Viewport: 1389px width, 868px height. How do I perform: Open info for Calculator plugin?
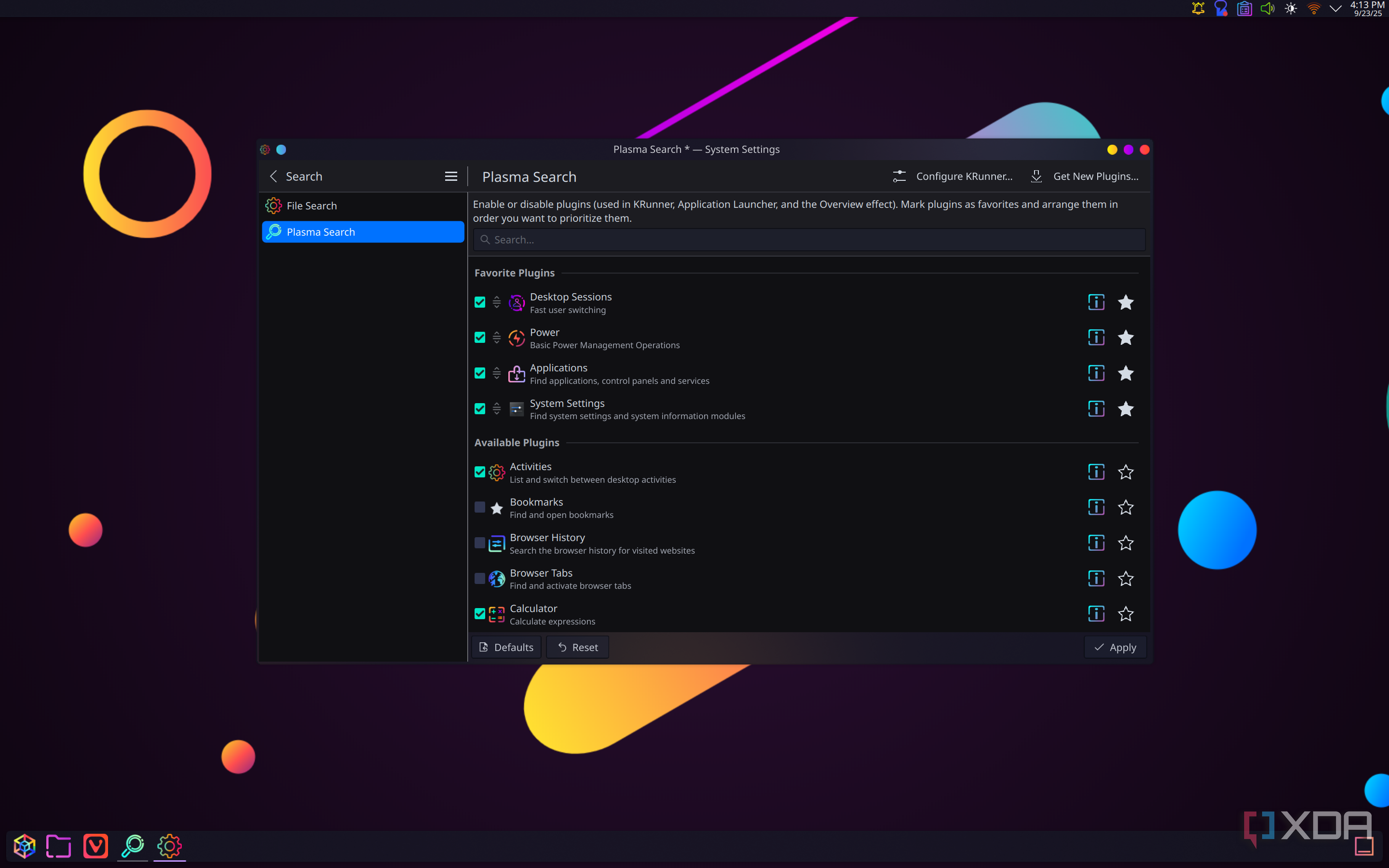1096,614
